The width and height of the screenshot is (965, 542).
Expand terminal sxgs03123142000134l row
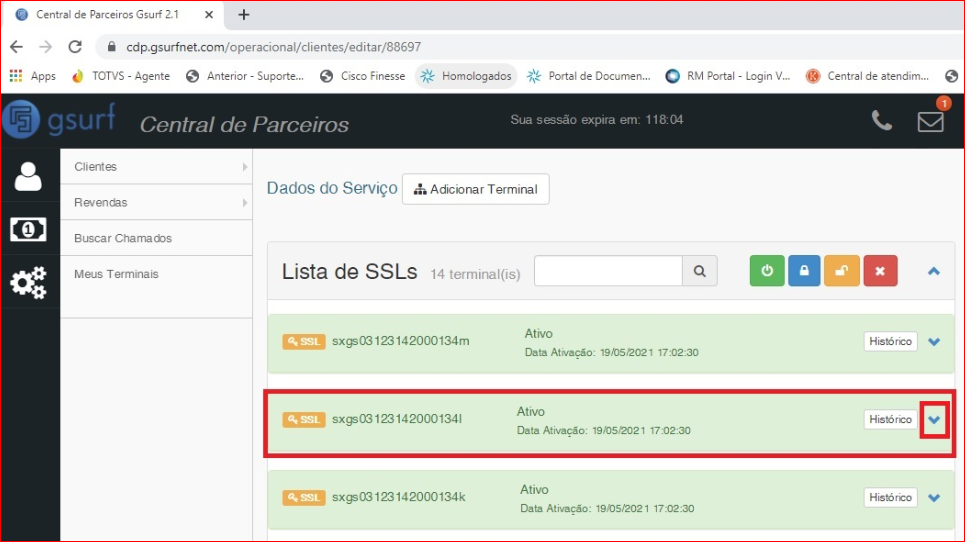point(934,420)
